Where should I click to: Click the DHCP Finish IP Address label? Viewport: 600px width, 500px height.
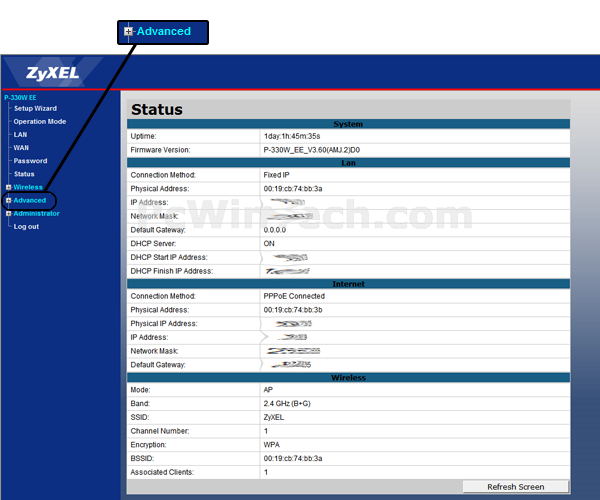click(172, 271)
